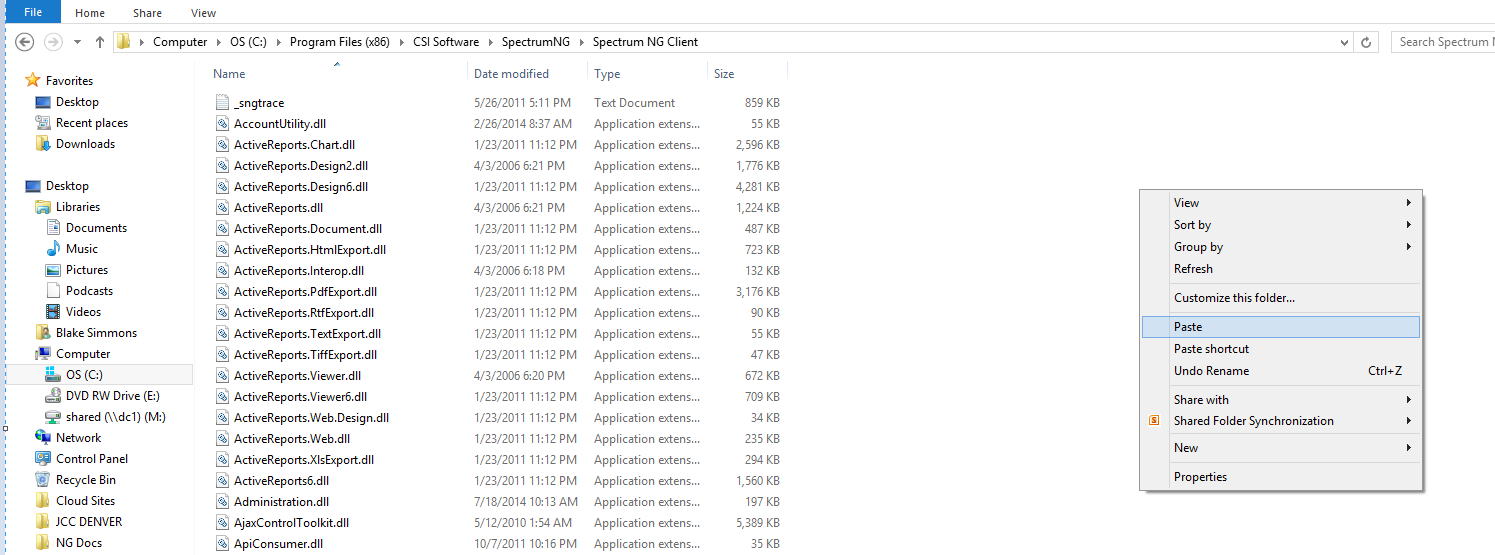
Task: Select Desktop icon under Favorites
Action: [x=43, y=102]
